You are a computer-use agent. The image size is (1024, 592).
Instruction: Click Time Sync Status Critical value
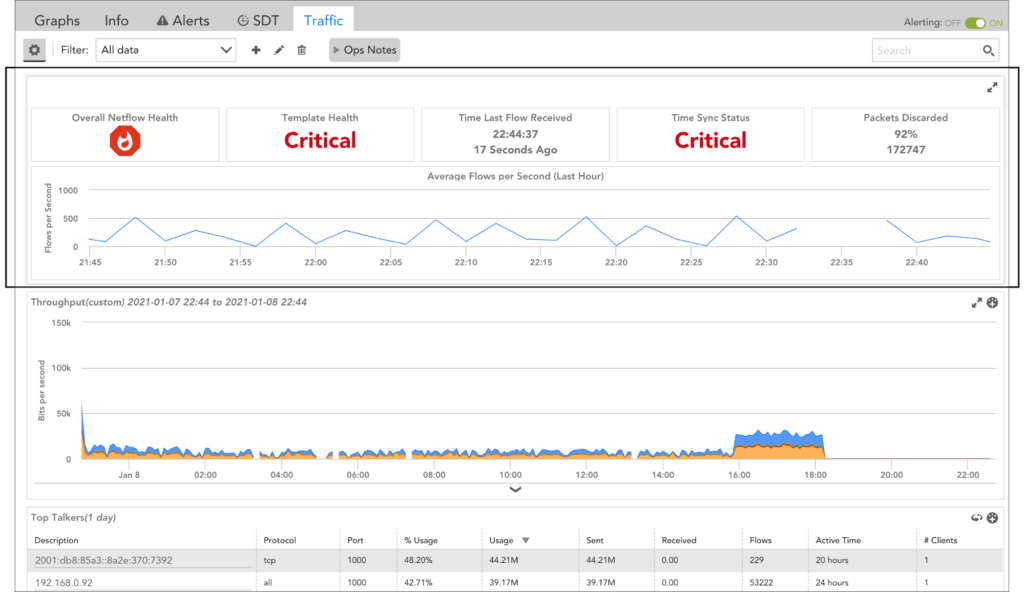(x=711, y=140)
